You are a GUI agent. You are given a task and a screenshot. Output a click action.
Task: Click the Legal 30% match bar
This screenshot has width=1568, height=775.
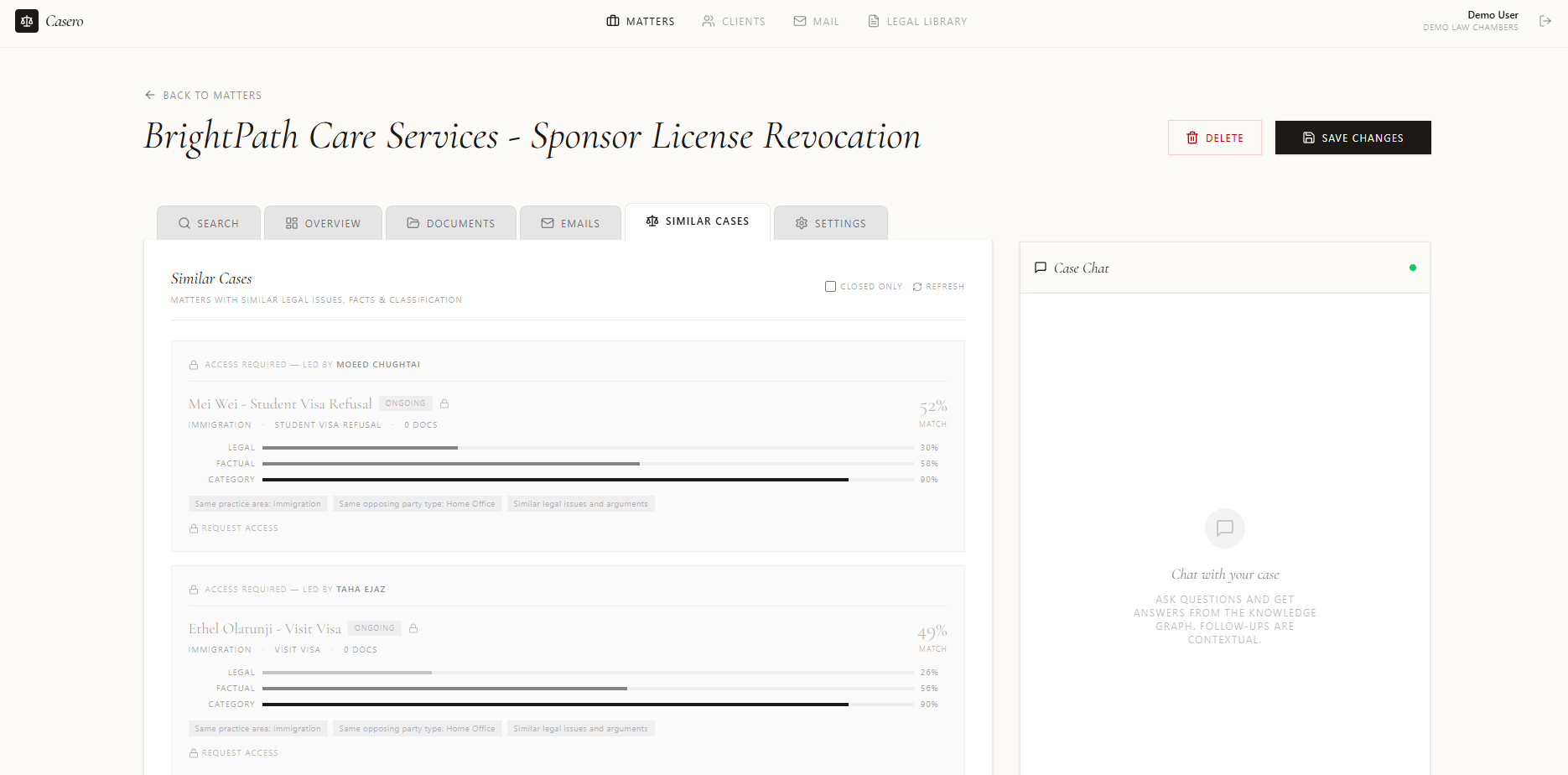(588, 448)
